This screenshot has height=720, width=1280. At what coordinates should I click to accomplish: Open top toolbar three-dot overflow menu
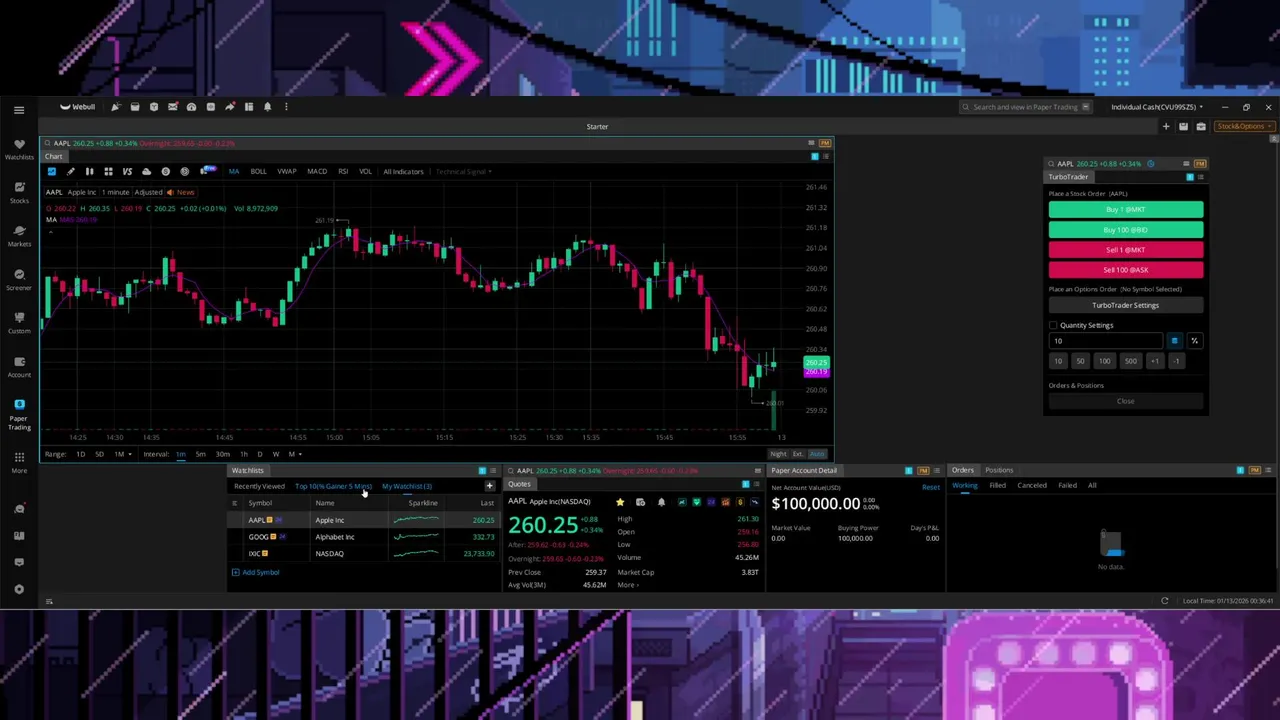click(x=286, y=107)
